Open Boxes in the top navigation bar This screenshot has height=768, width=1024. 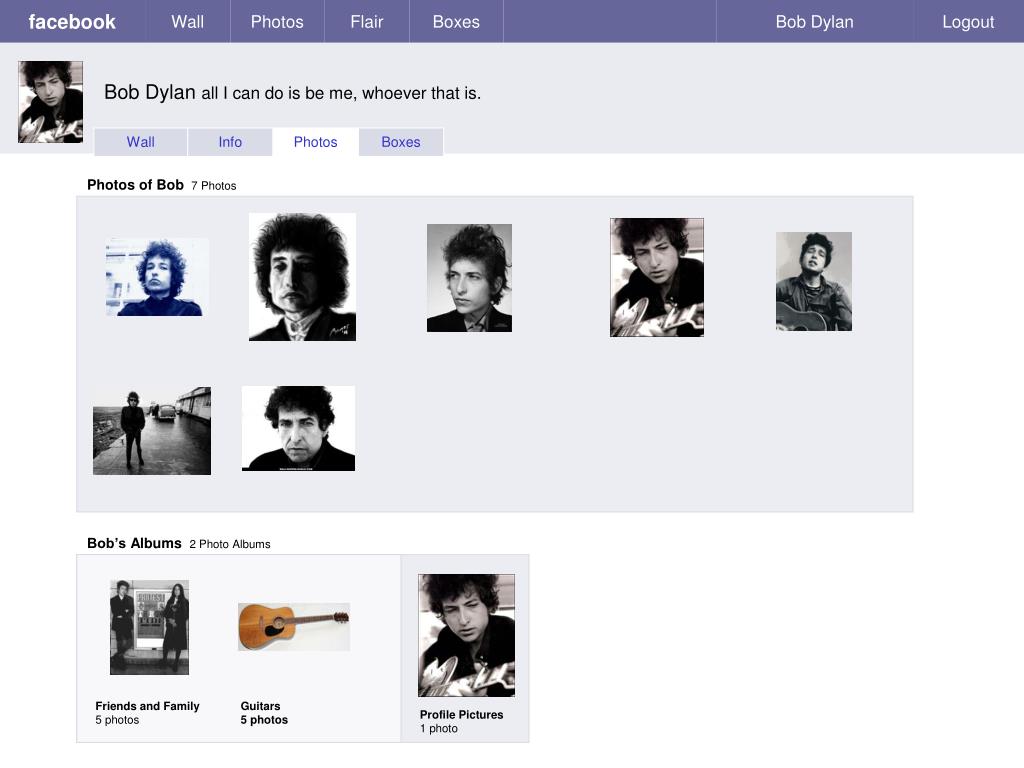click(x=456, y=22)
